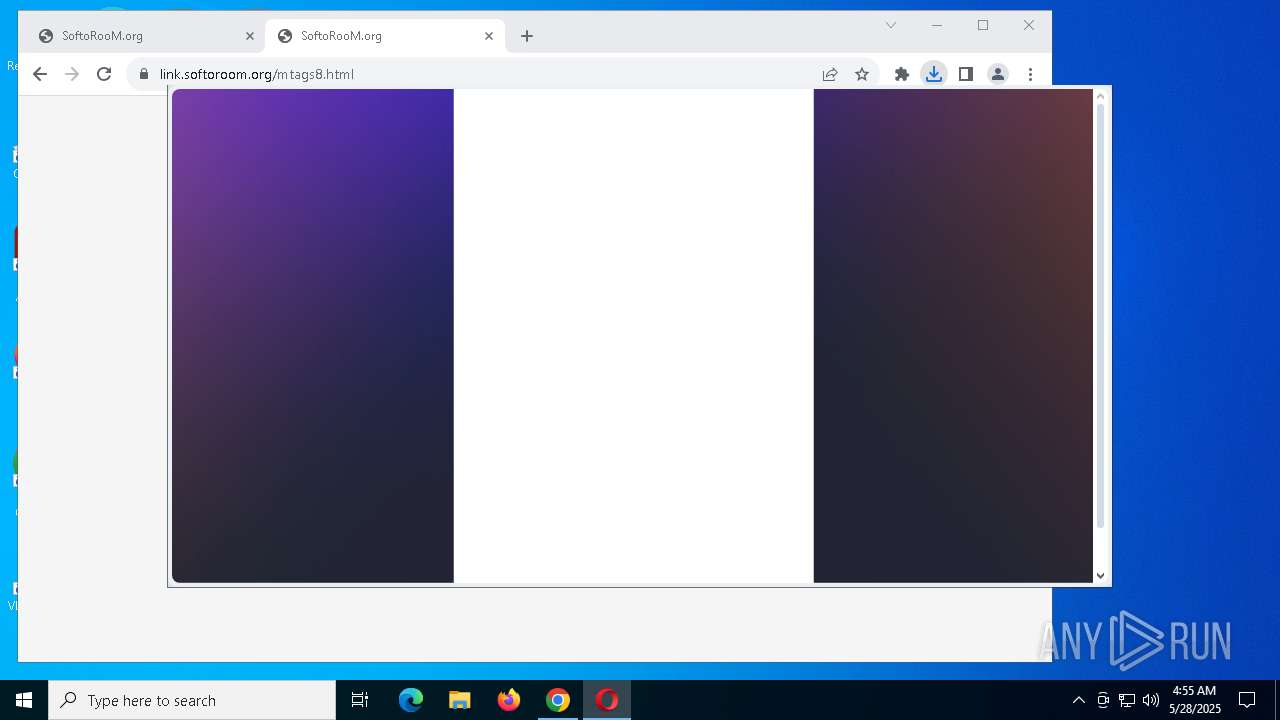
Task: Click the address bar URL
Action: (257, 74)
